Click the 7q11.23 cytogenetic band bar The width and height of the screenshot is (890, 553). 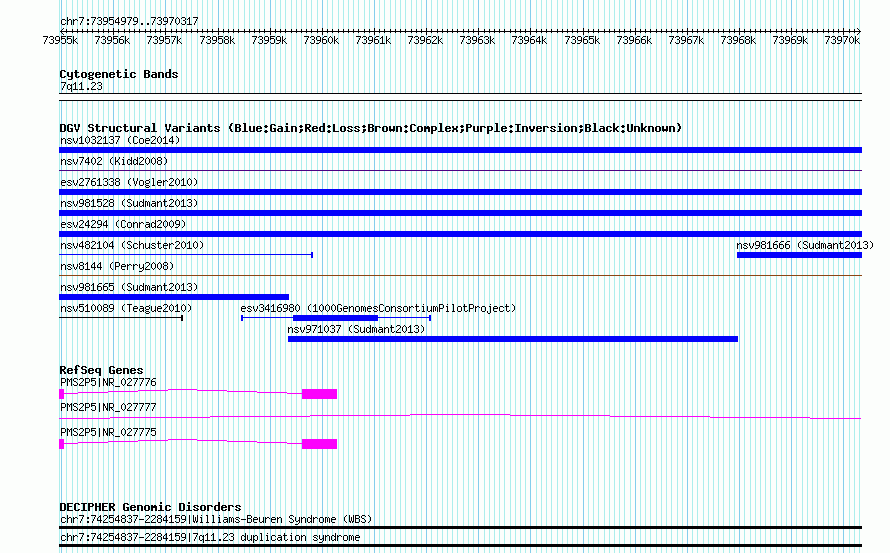click(x=460, y=97)
